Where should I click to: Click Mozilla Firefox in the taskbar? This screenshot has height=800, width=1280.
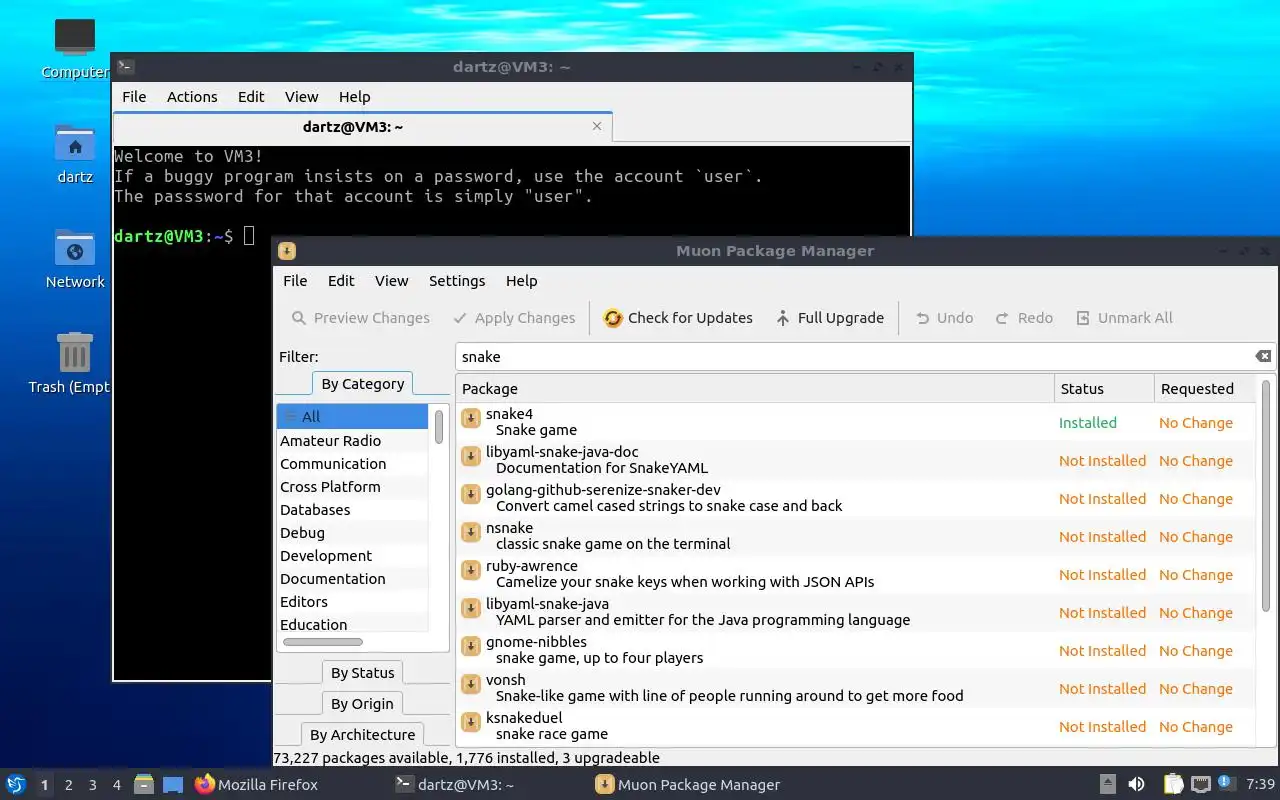(x=257, y=785)
